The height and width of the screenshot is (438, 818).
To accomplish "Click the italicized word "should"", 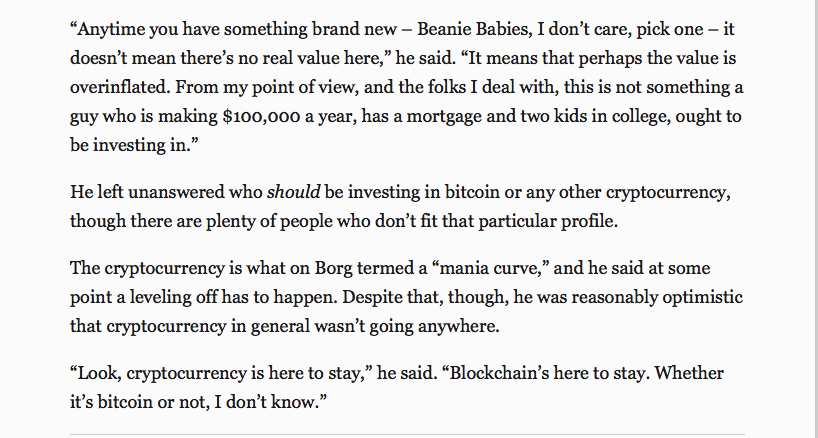I will click(293, 192).
